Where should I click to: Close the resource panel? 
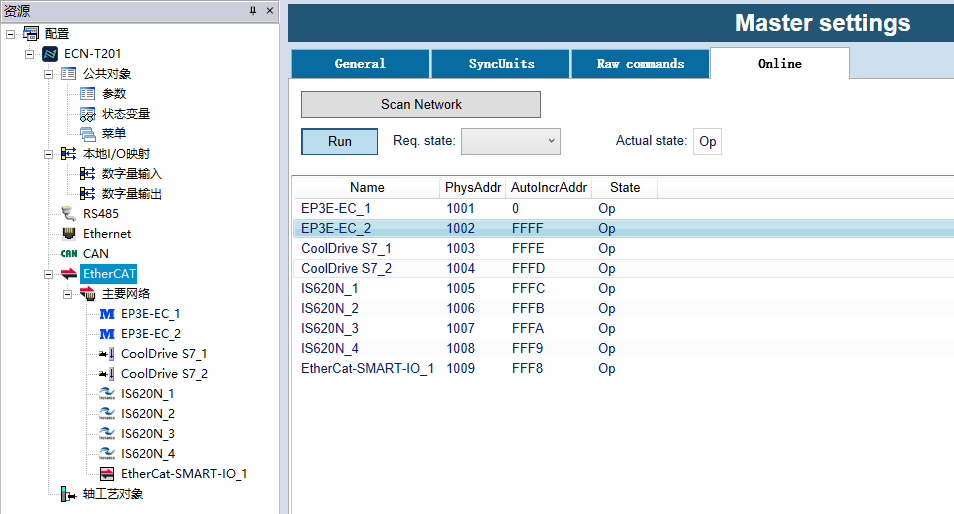point(269,10)
